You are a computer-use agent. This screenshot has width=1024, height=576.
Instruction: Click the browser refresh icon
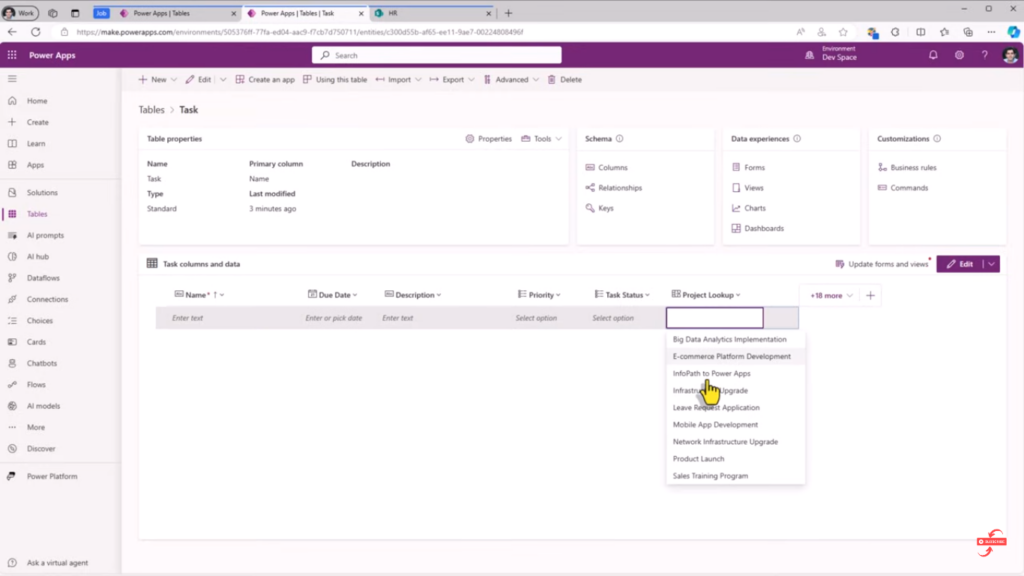(36, 32)
